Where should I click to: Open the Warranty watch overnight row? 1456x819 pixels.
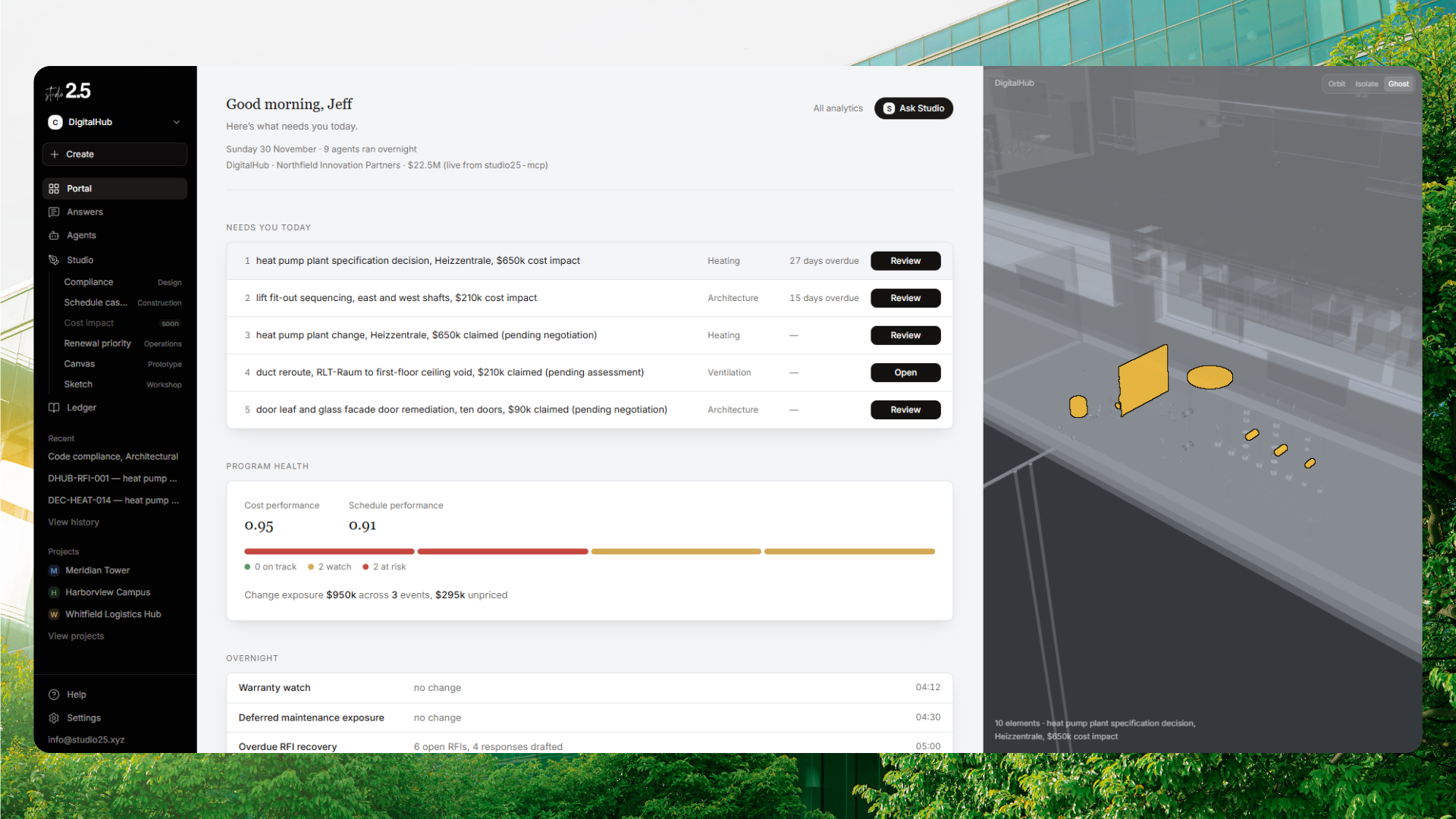tap(589, 688)
